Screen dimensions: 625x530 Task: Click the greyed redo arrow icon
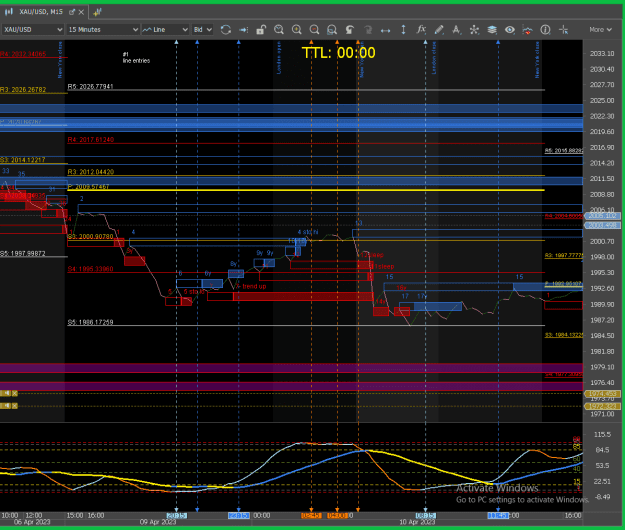(368, 29)
